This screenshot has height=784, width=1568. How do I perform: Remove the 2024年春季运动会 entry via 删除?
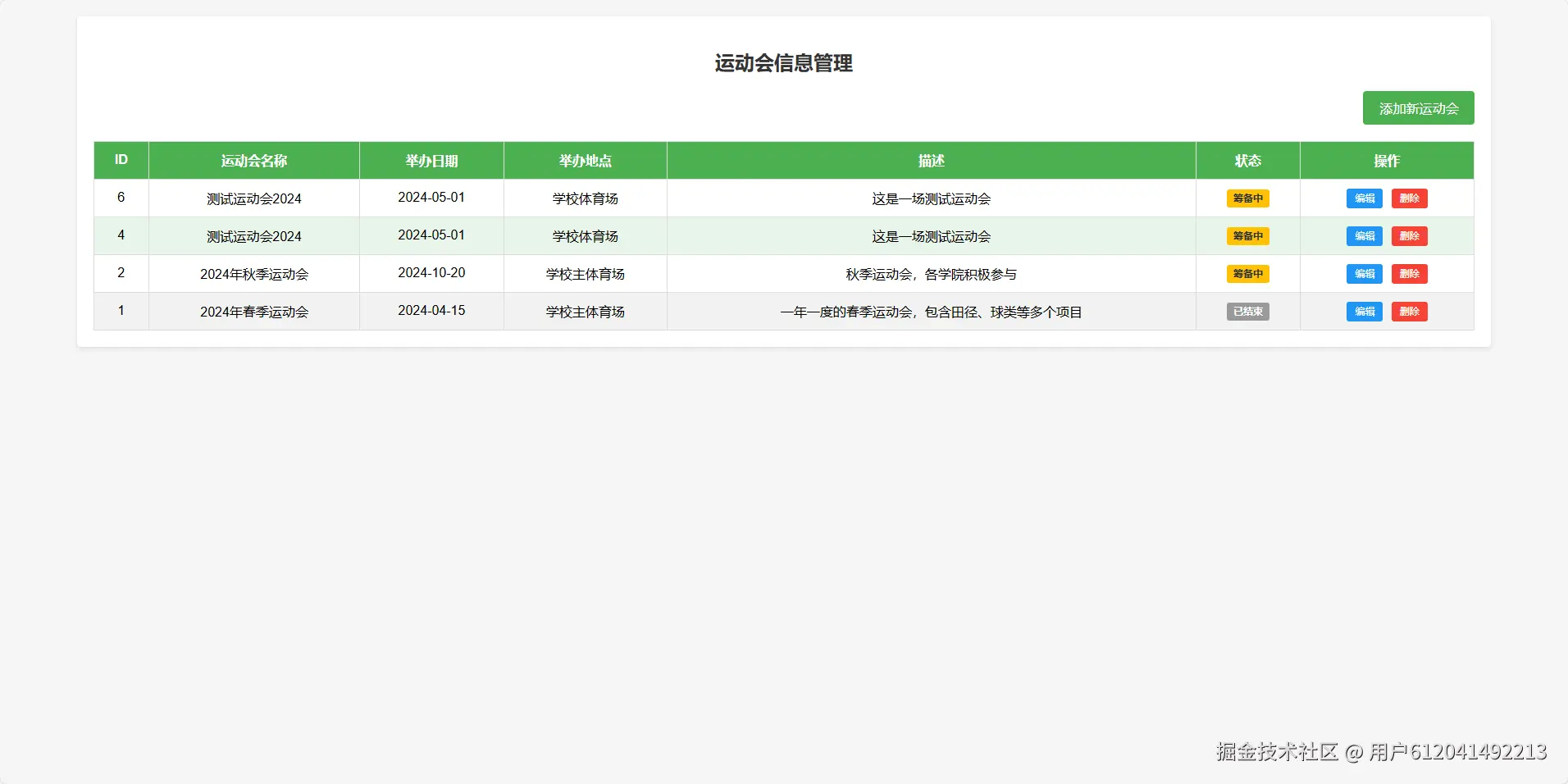tap(1409, 312)
